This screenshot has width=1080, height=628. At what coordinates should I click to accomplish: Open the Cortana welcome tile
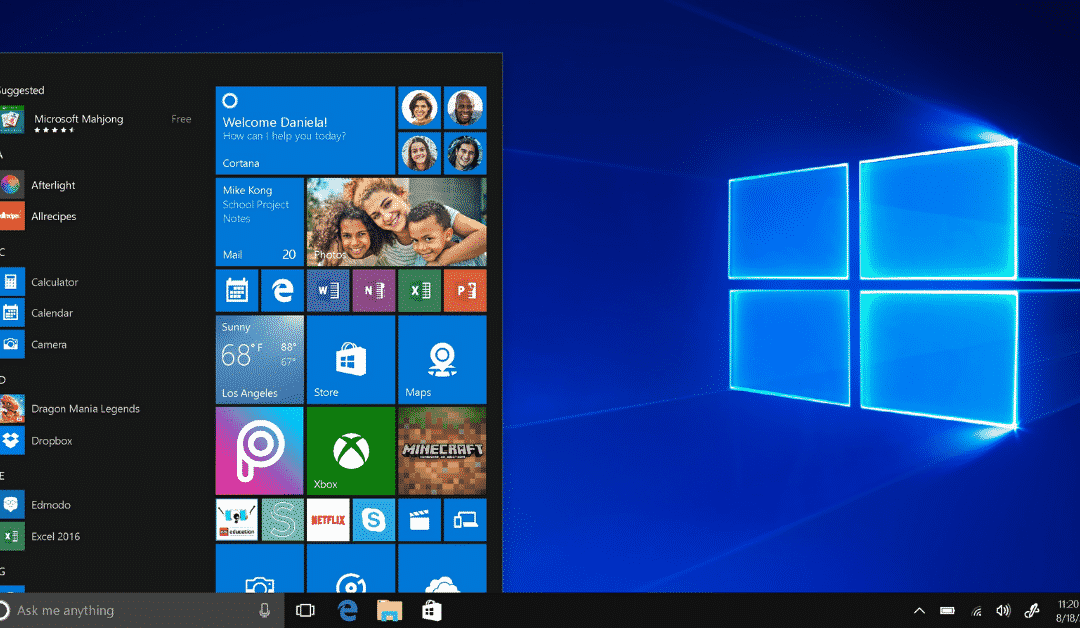tap(305, 130)
